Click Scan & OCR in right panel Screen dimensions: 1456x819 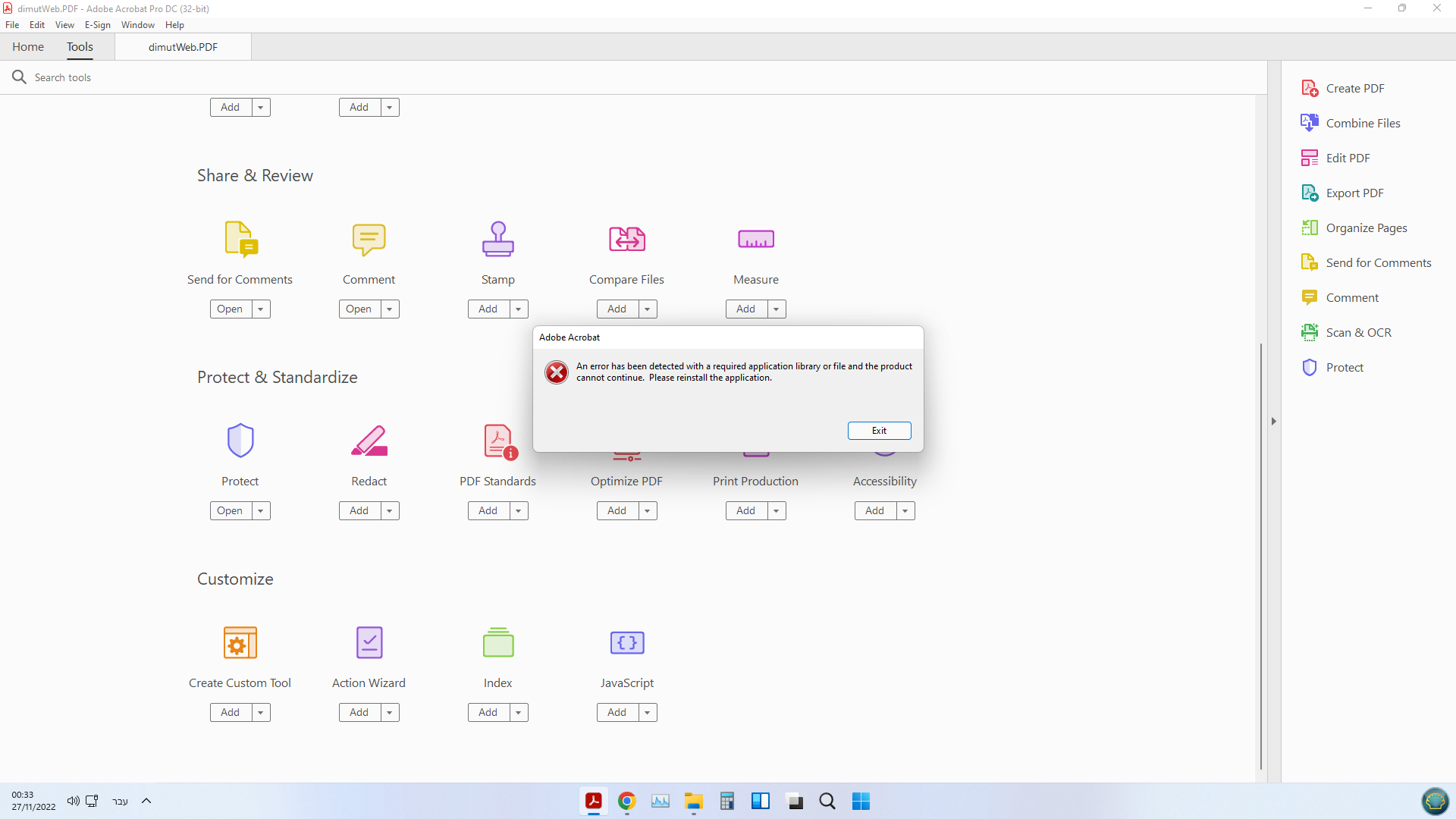coord(1358,332)
